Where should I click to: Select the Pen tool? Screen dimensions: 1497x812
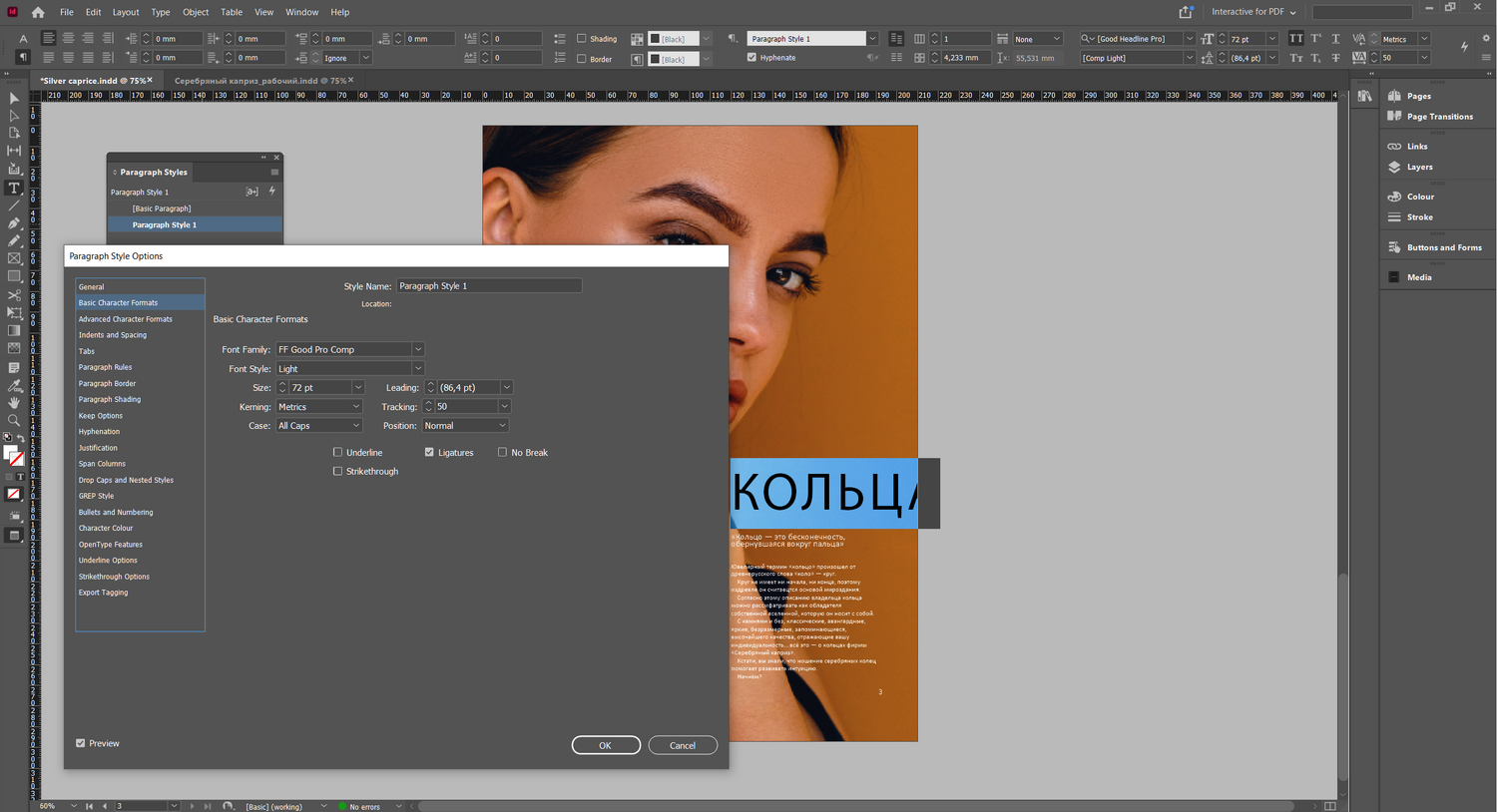pyautogui.click(x=14, y=223)
